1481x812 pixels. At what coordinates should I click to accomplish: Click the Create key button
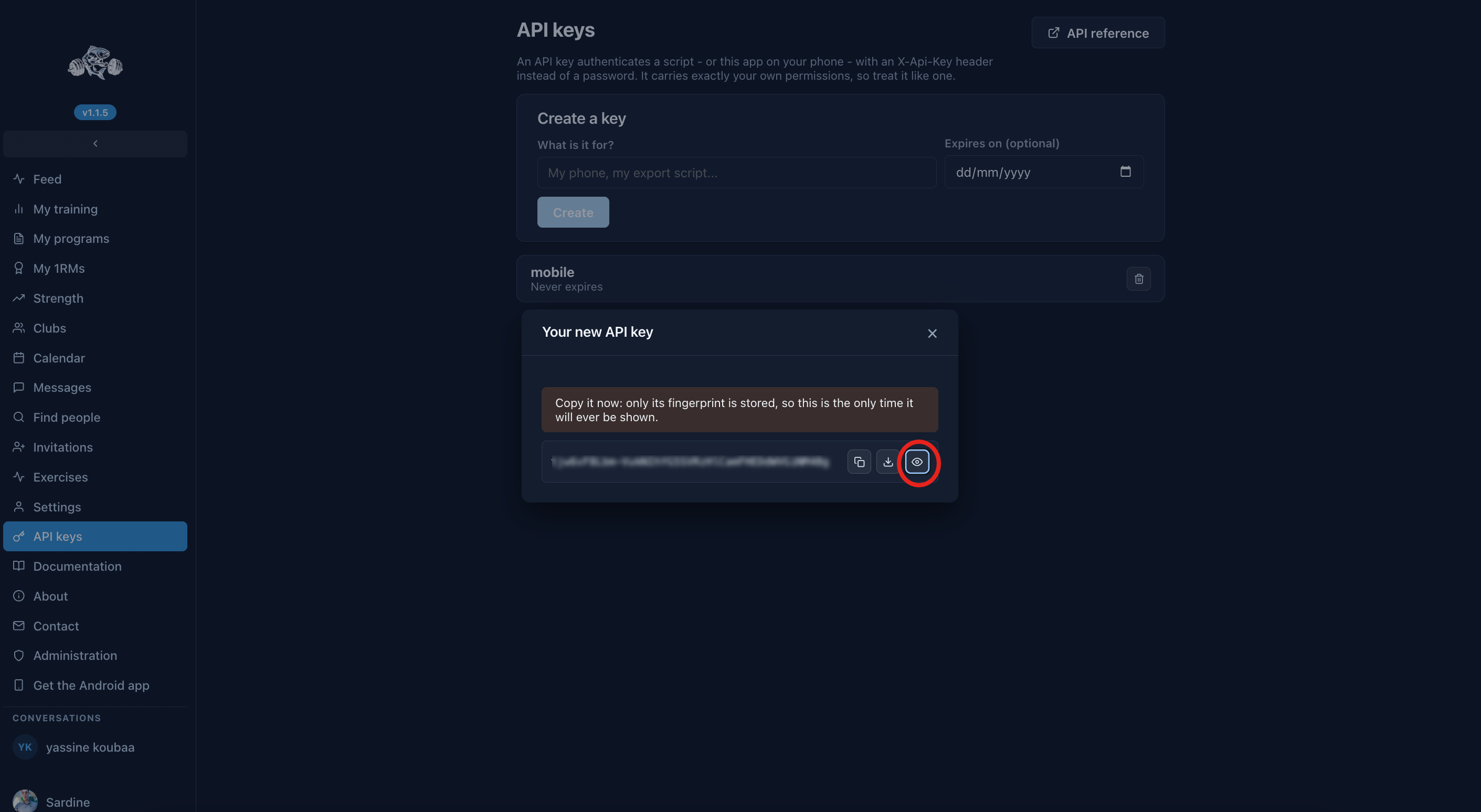point(573,212)
